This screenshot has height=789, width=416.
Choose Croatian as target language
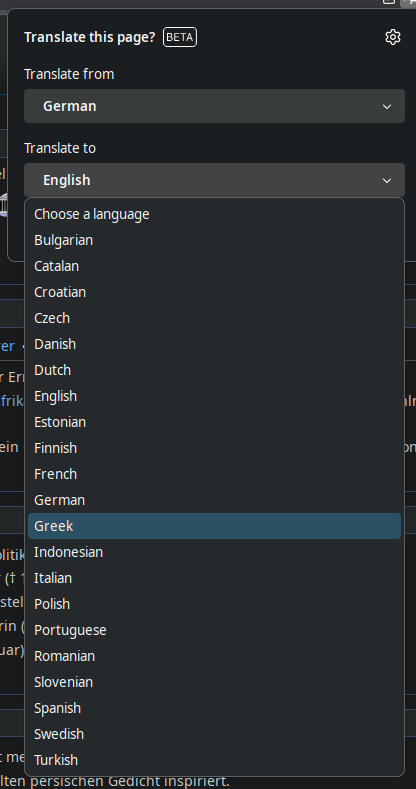click(214, 292)
